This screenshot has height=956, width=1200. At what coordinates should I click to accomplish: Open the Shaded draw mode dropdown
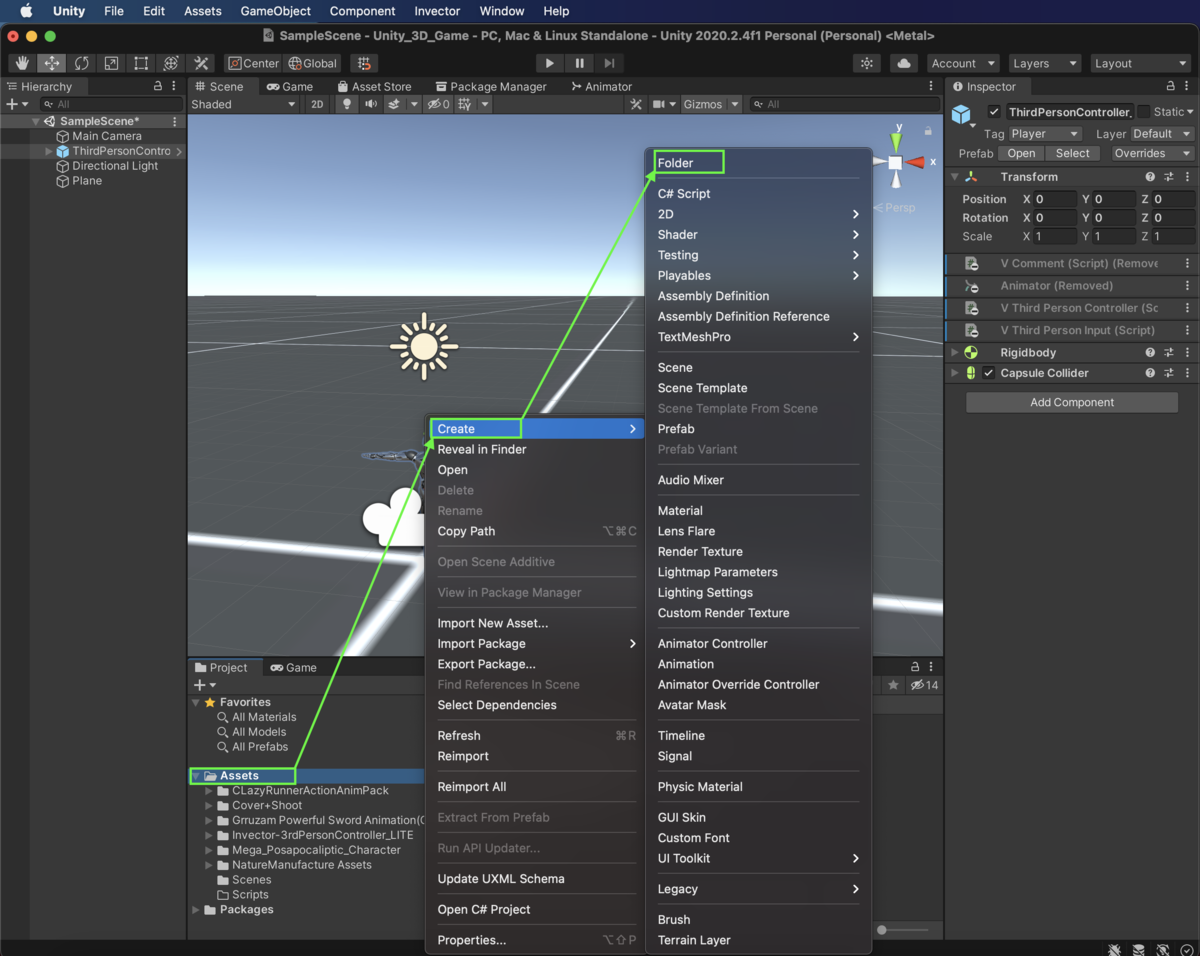pos(244,104)
